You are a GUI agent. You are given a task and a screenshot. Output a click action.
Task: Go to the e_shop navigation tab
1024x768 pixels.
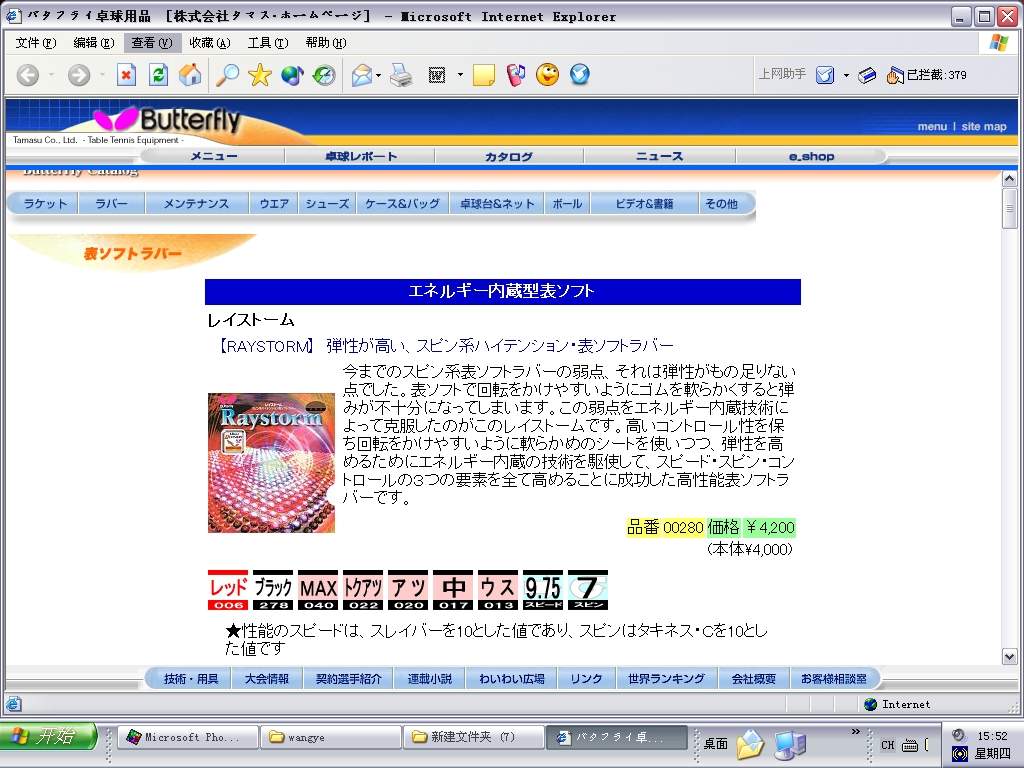point(811,156)
